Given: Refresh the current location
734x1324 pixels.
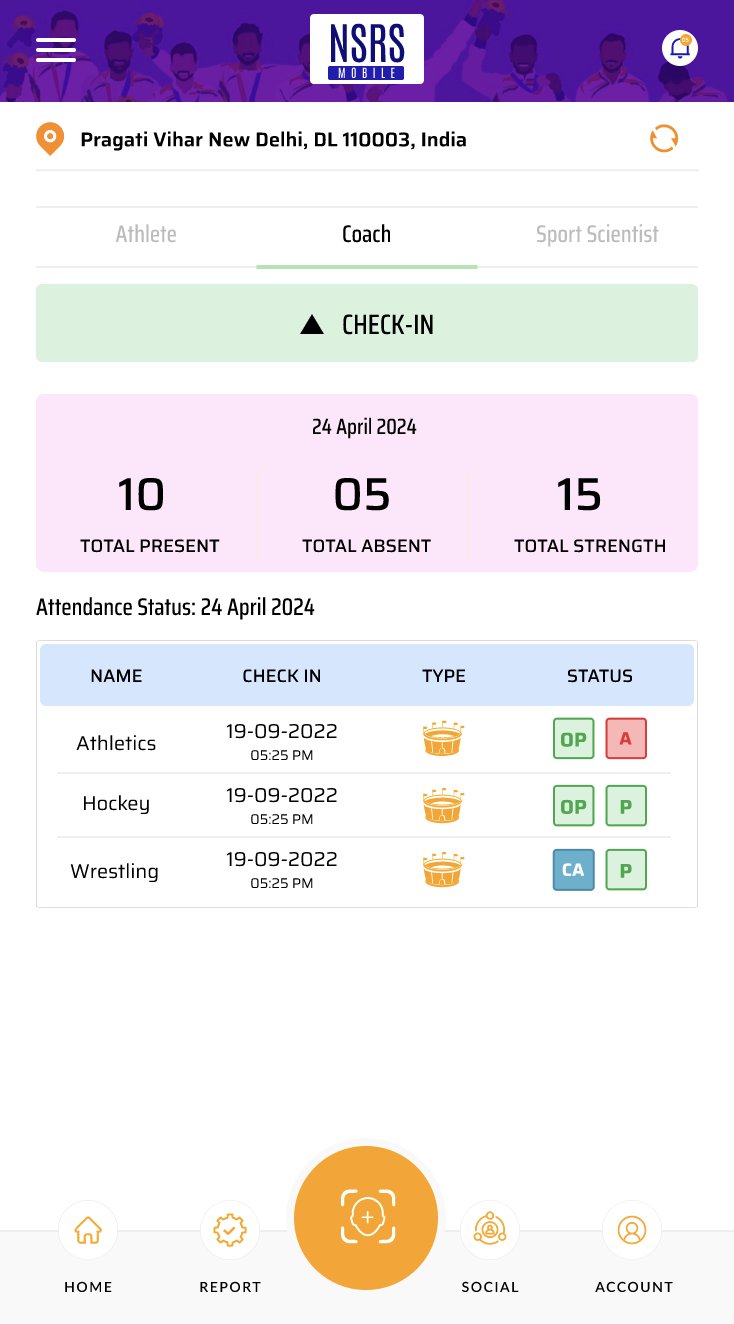Looking at the screenshot, I should [664, 138].
